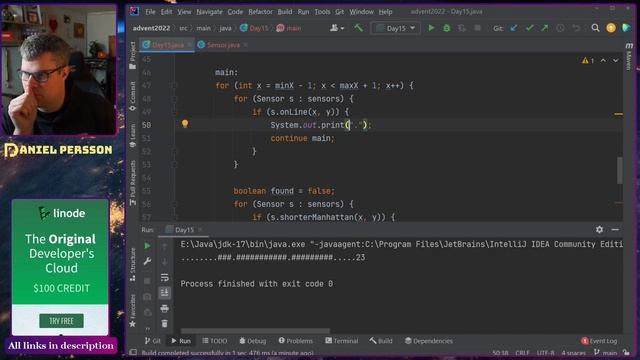
Task: Open the Window menu
Action: [x=362, y=12]
